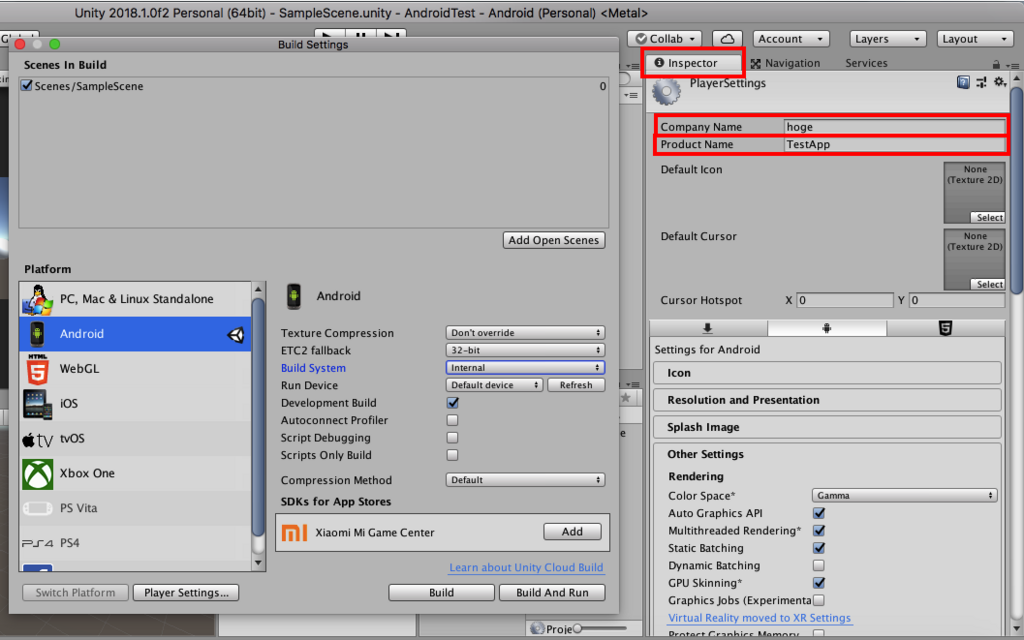Enable Script Debugging checkbox

coord(452,438)
